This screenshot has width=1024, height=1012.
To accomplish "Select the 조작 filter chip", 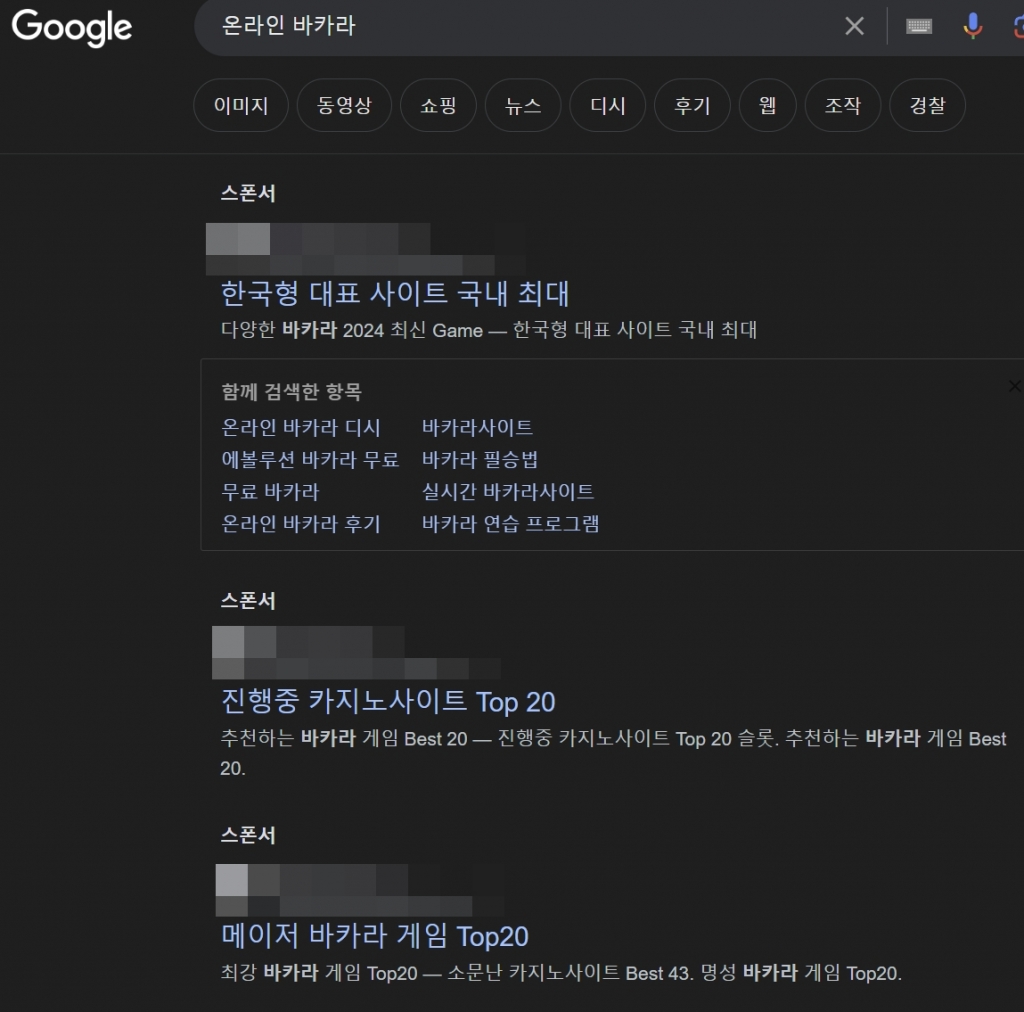I will [843, 105].
